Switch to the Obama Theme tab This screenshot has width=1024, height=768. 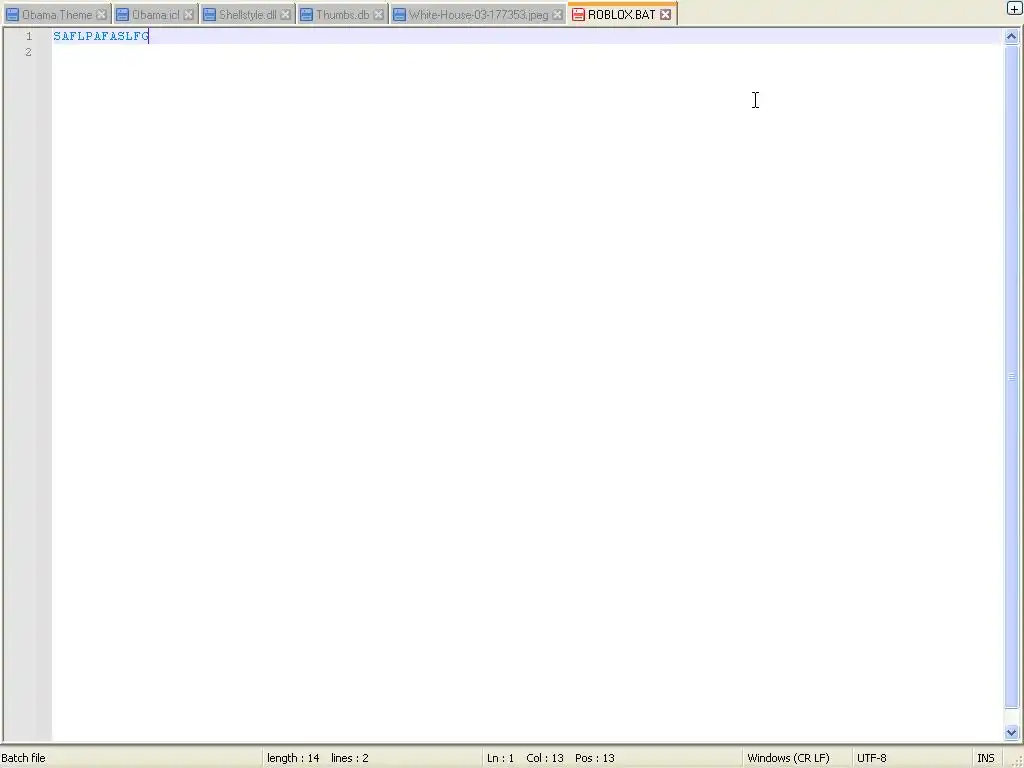pyautogui.click(x=57, y=14)
